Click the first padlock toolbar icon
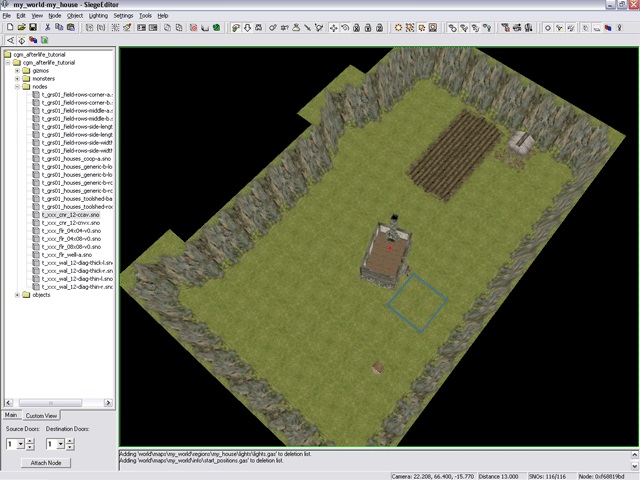 coord(356,28)
